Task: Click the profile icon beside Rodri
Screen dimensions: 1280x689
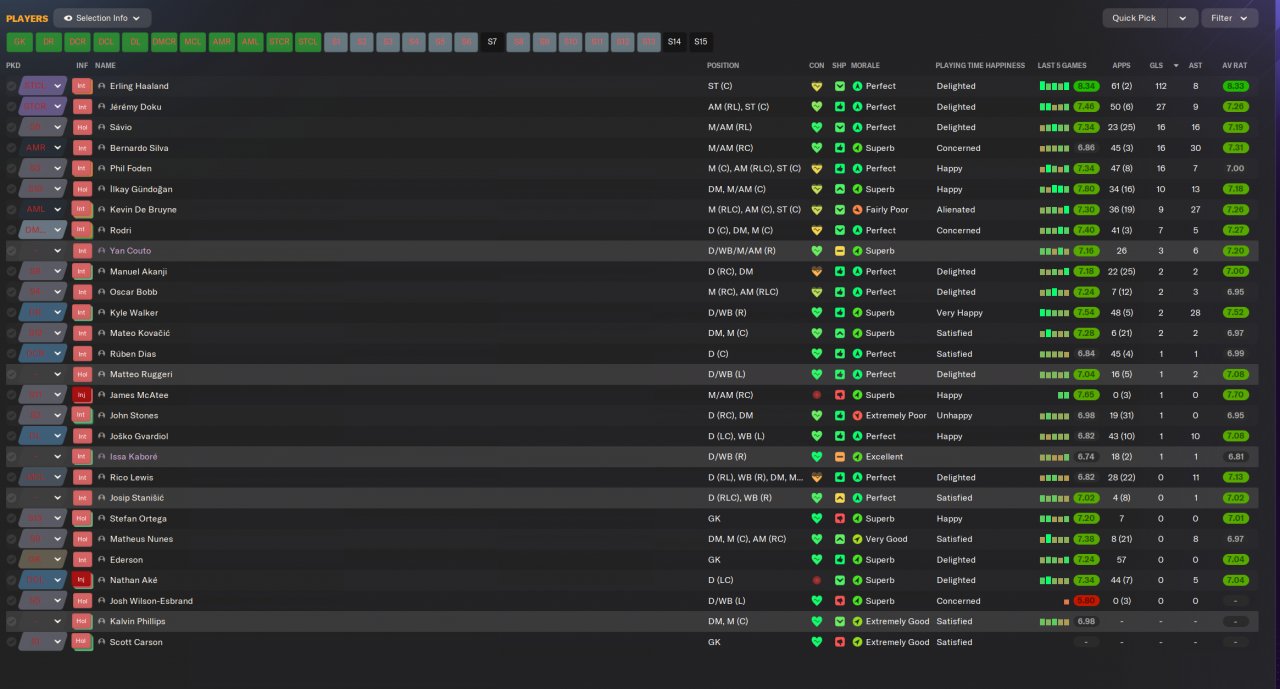Action: click(102, 230)
